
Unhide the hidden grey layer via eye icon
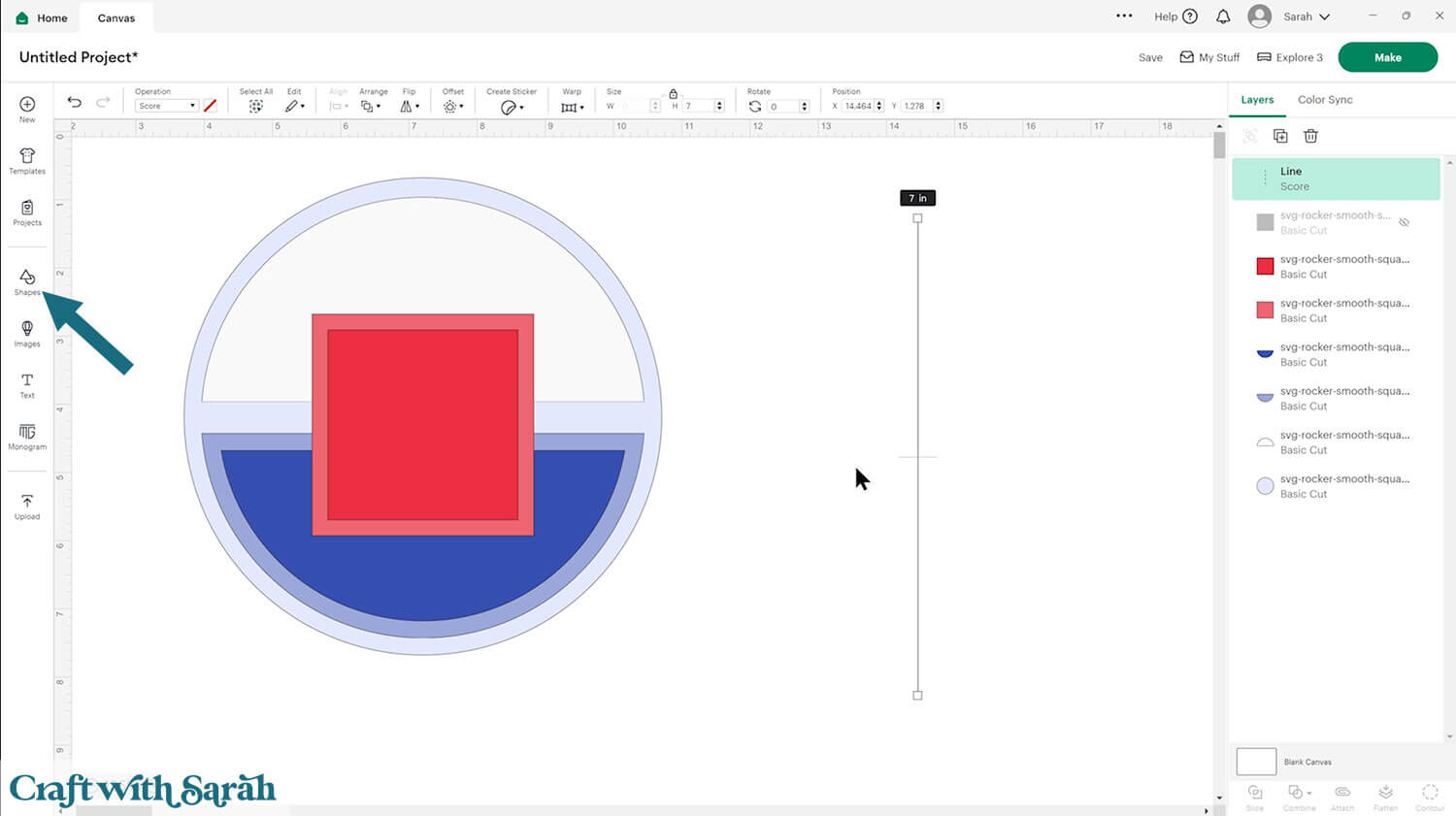1404,222
